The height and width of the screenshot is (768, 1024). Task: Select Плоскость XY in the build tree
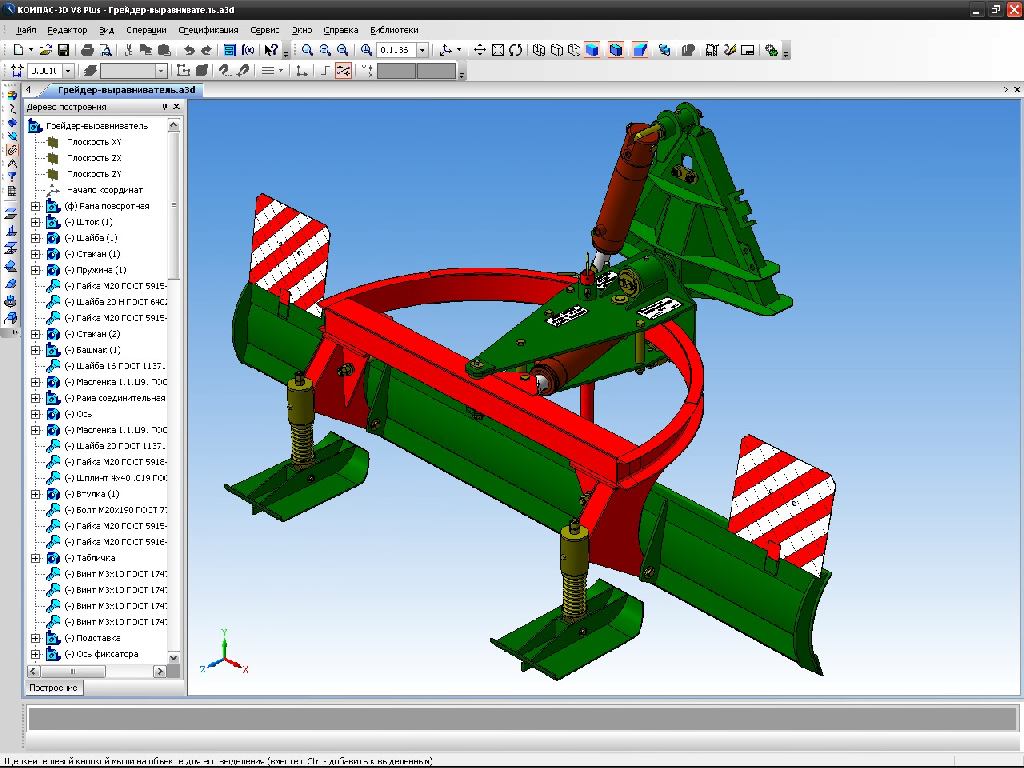(x=94, y=142)
